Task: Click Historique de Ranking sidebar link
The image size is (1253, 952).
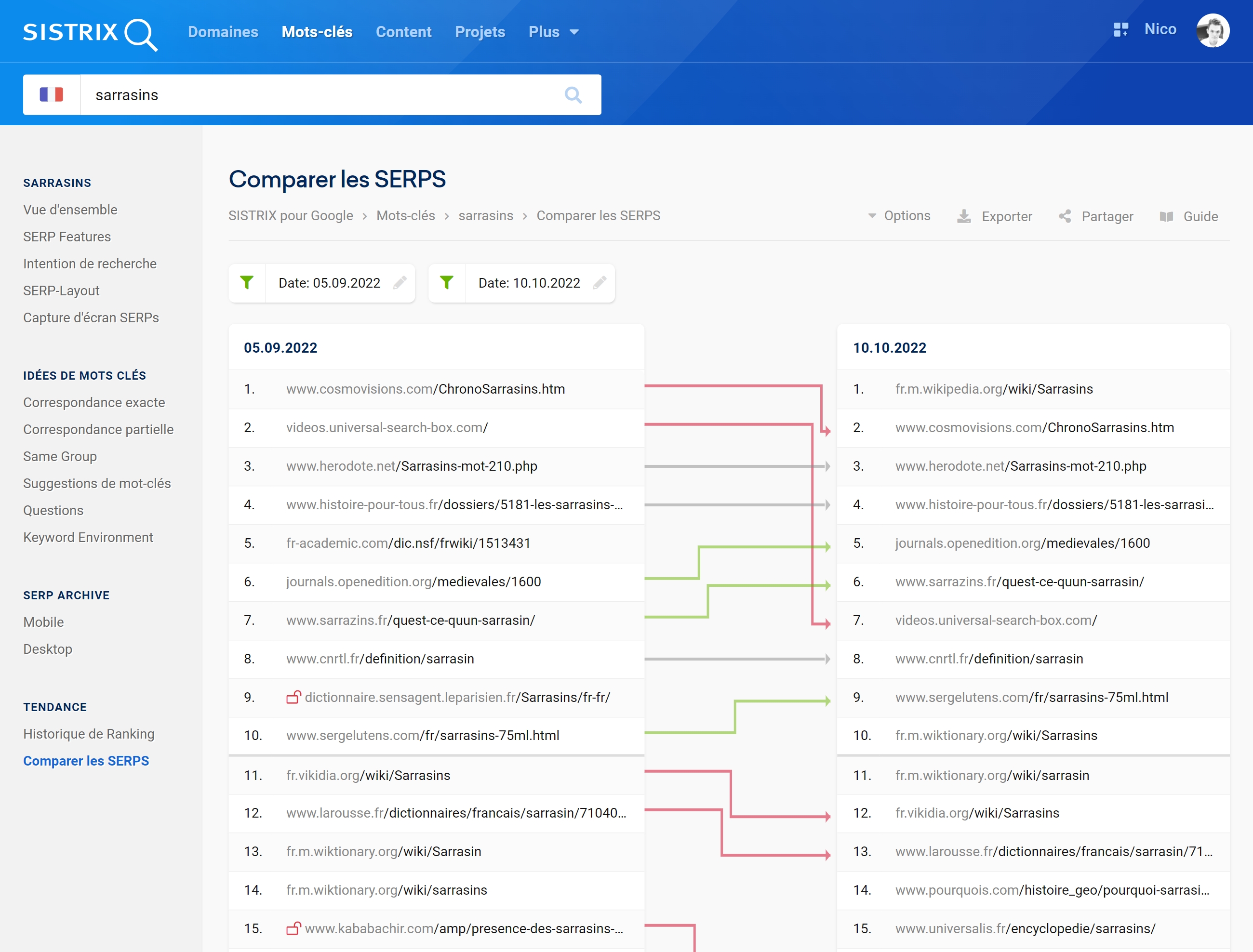Action: click(x=90, y=733)
